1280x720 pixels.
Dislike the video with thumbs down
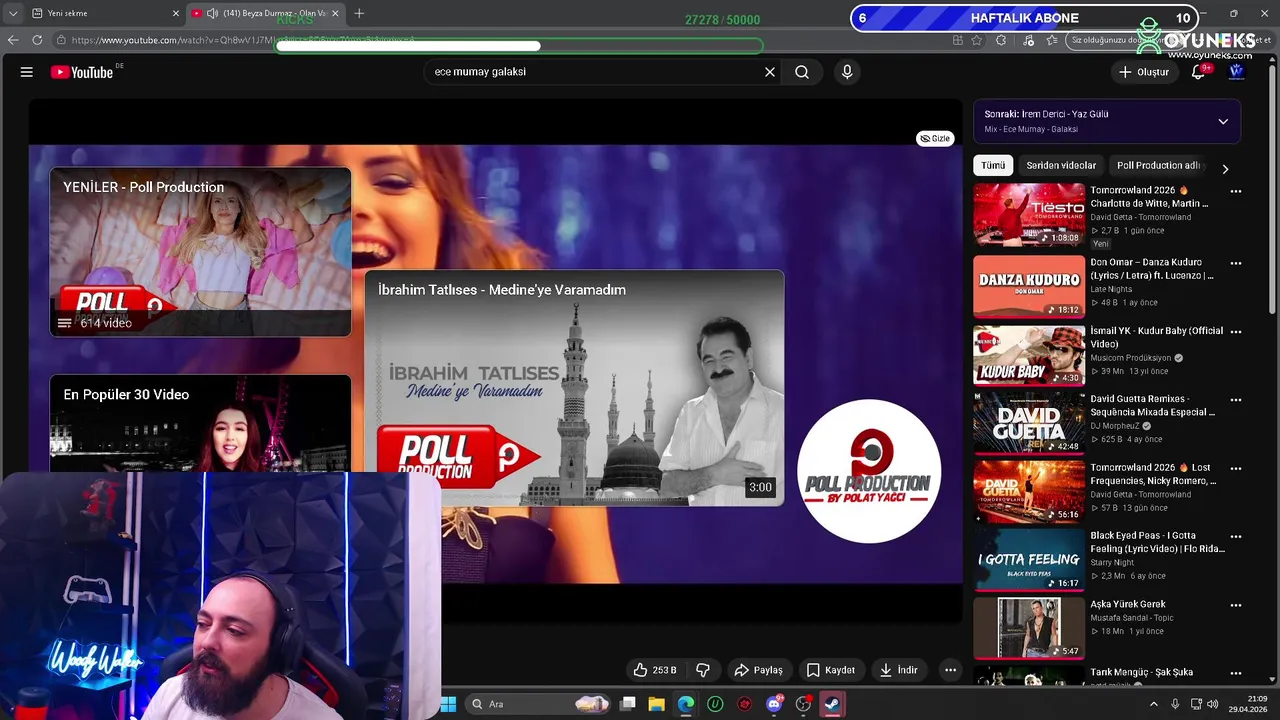[x=703, y=670]
